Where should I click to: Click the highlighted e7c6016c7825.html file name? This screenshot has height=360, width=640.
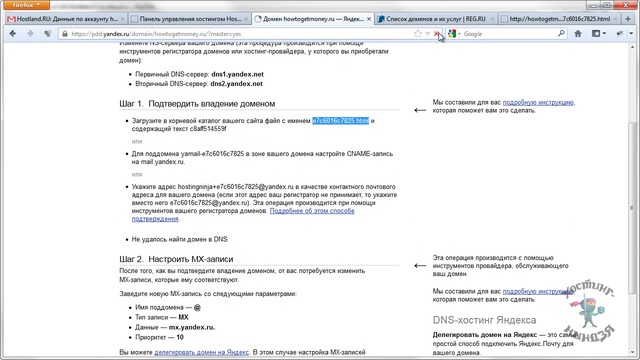coord(340,121)
